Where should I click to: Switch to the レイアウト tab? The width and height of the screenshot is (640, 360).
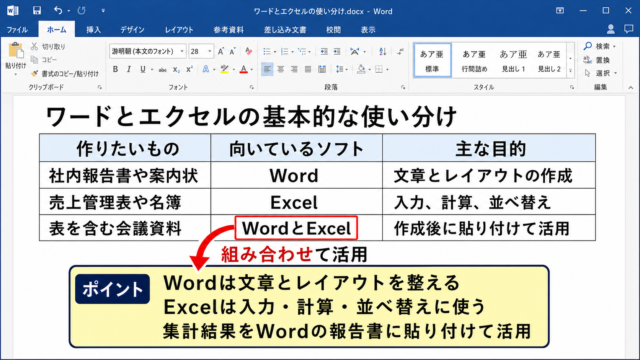point(179,30)
